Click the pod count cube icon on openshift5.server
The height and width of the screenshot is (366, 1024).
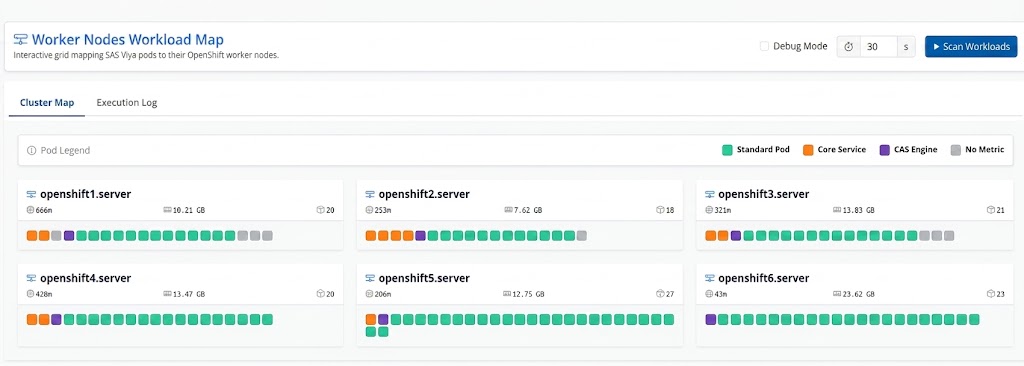(x=660, y=294)
